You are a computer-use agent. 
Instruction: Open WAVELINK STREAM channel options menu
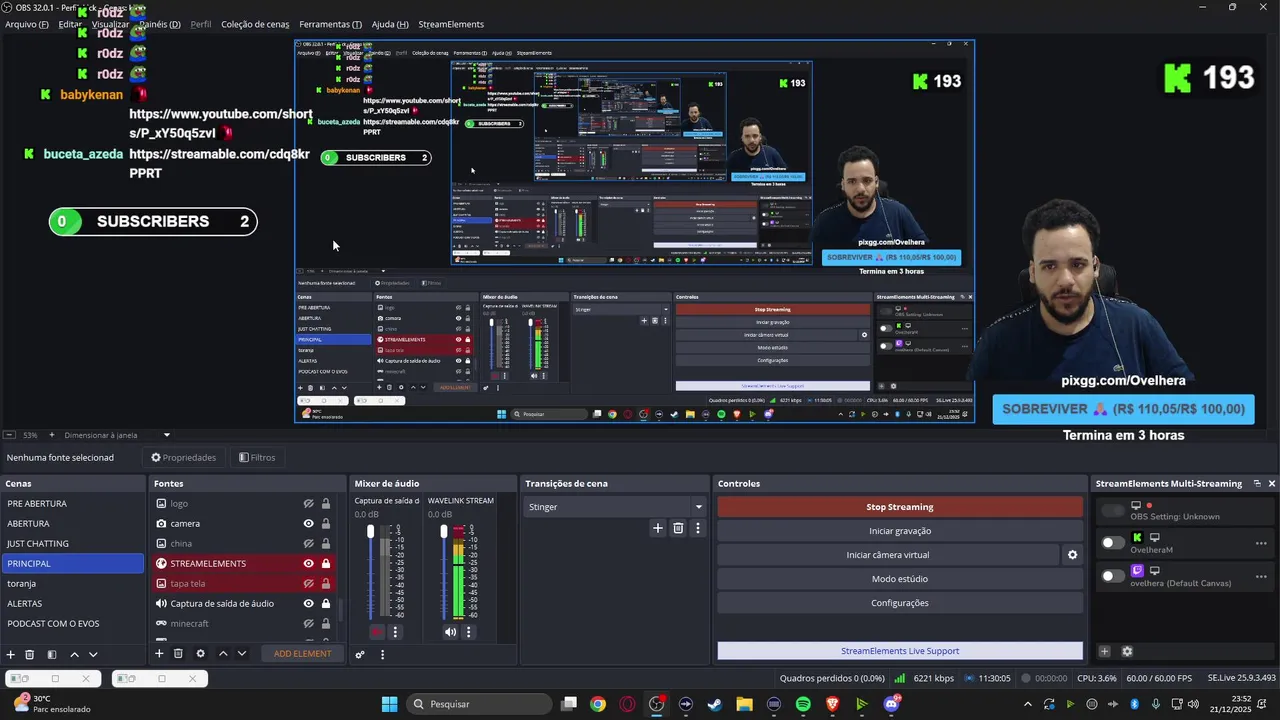point(468,632)
